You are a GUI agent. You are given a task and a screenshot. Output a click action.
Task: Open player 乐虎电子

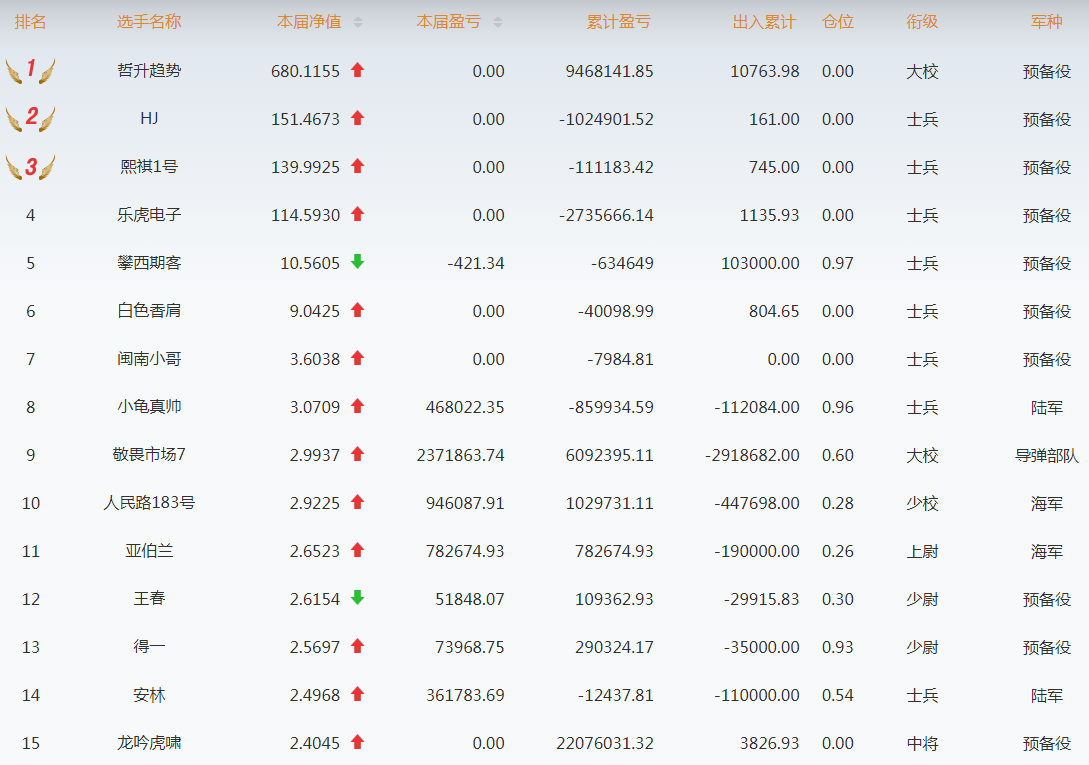click(x=149, y=214)
